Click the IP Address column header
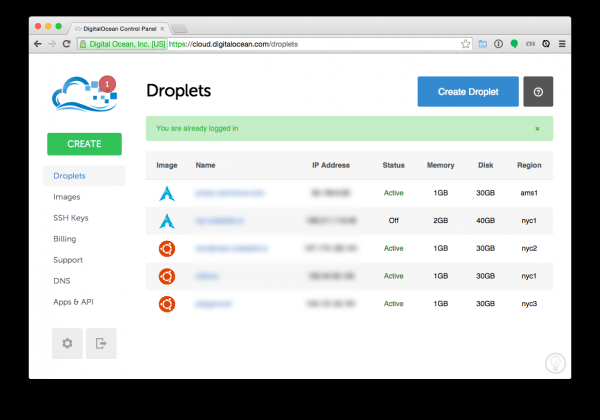 331,165
